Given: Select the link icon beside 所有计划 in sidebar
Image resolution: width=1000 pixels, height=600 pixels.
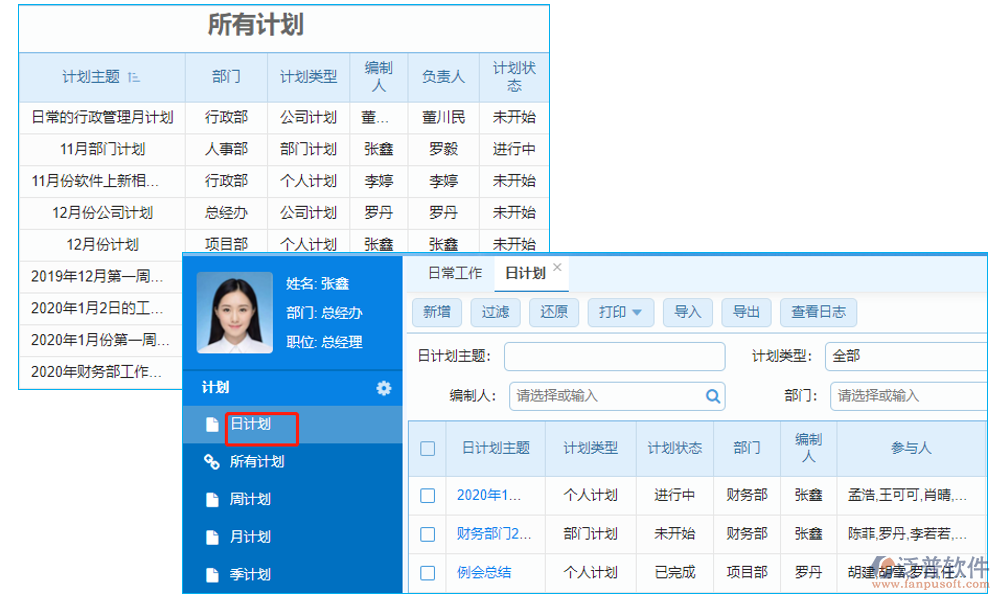Looking at the screenshot, I should (x=211, y=461).
